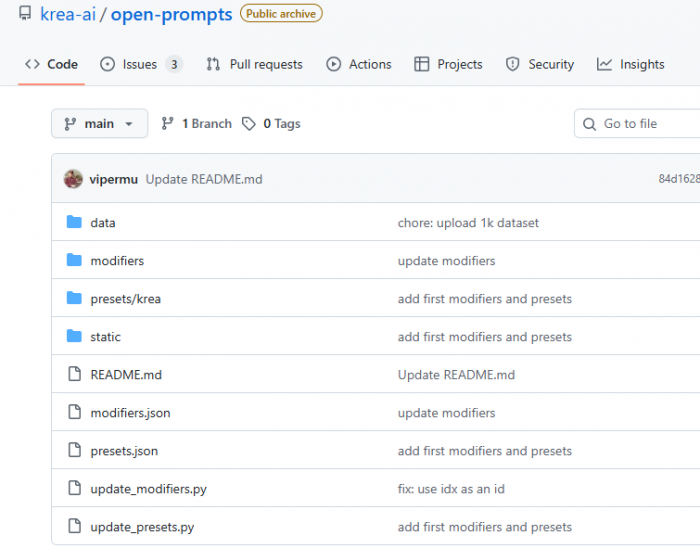Open the README.md file
The width and height of the screenshot is (700, 548).
126,375
